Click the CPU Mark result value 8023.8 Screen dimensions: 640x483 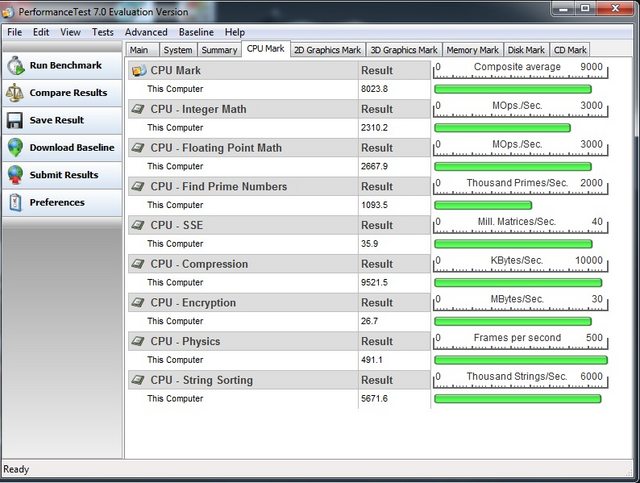[374, 89]
